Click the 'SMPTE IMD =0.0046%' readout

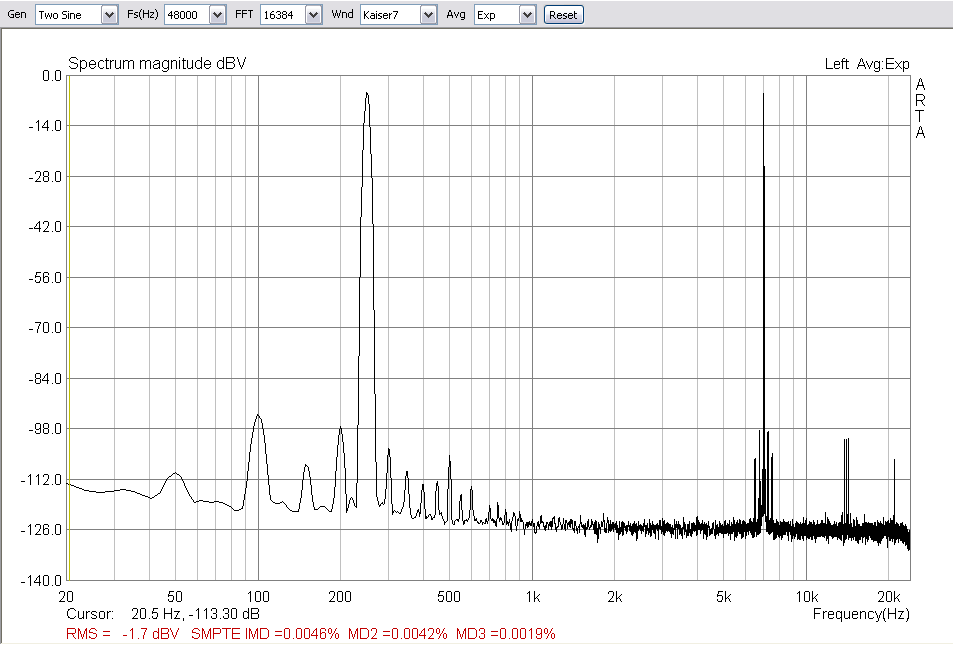265,634
